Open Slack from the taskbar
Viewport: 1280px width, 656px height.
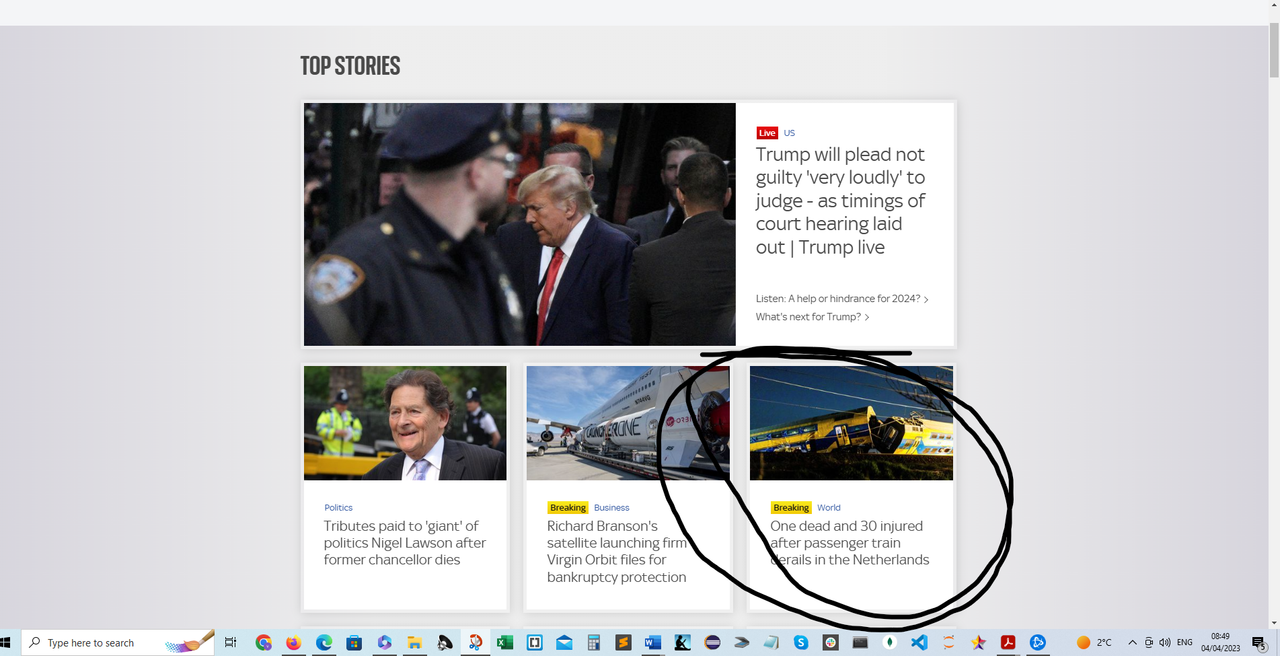[x=831, y=642]
